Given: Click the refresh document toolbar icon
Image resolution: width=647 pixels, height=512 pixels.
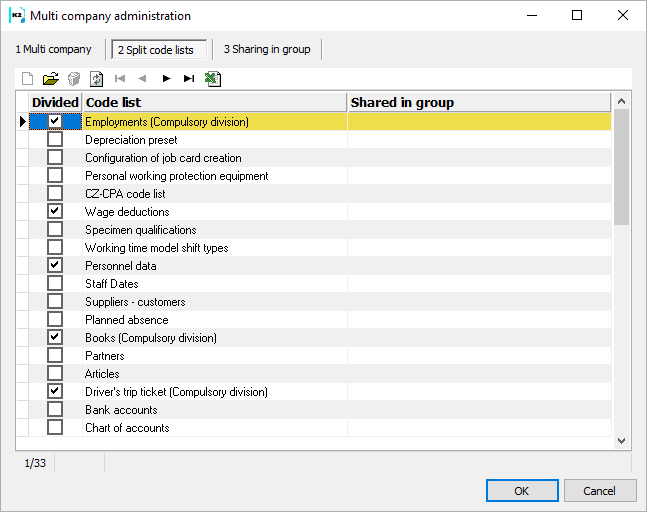Looking at the screenshot, I should pos(97,78).
